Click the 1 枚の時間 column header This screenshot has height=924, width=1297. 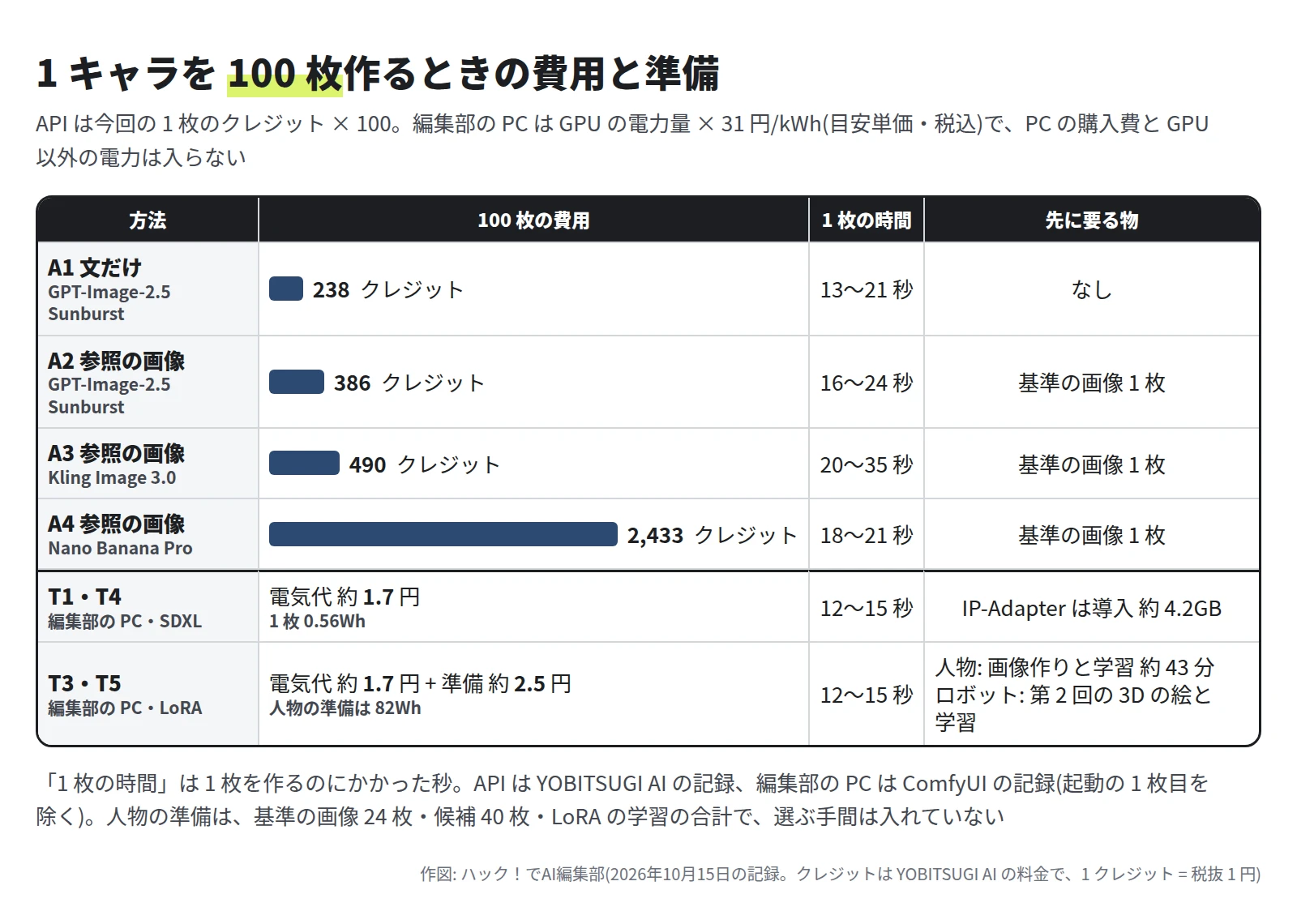867,220
